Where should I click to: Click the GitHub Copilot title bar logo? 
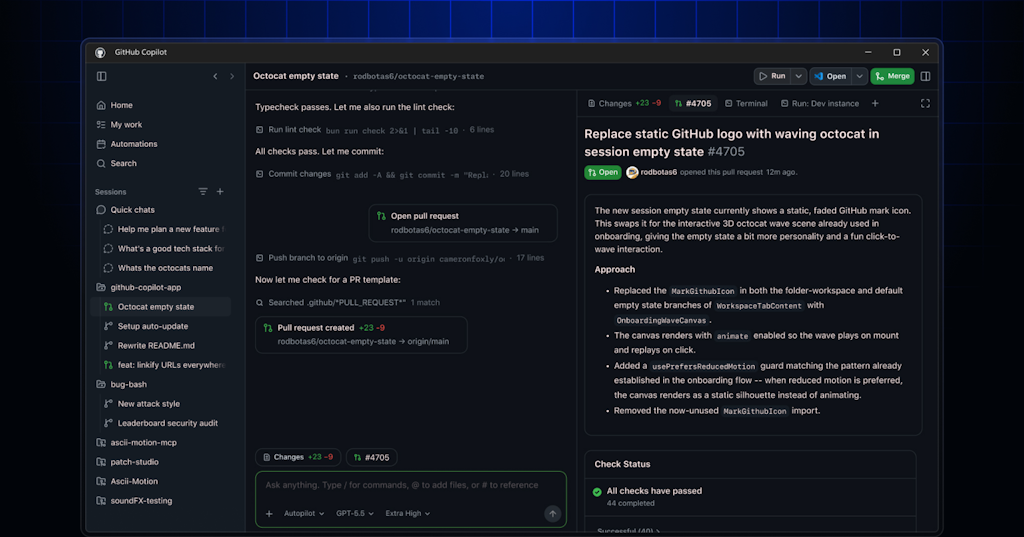click(100, 52)
